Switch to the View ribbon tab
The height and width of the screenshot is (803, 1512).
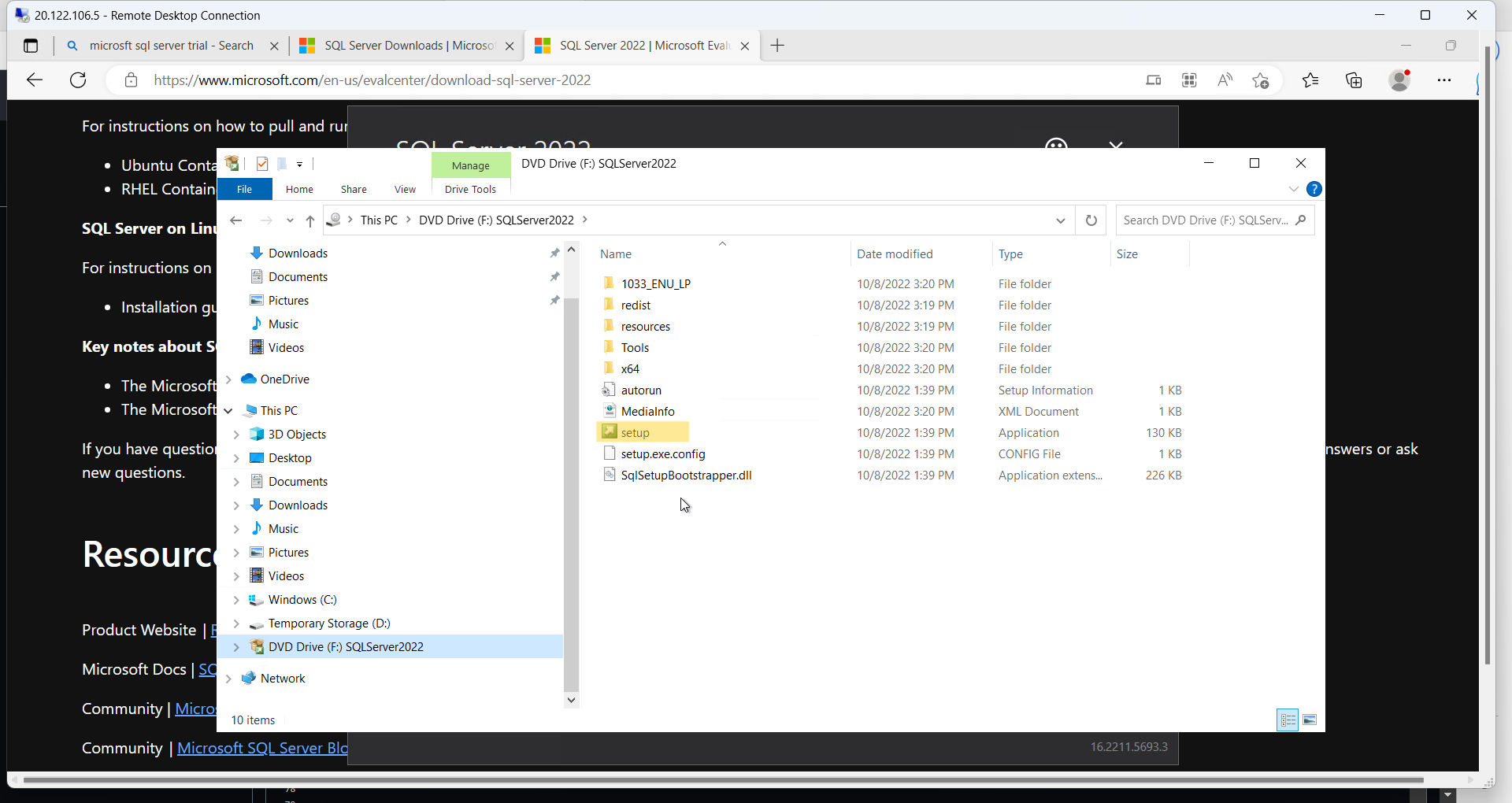(405, 189)
